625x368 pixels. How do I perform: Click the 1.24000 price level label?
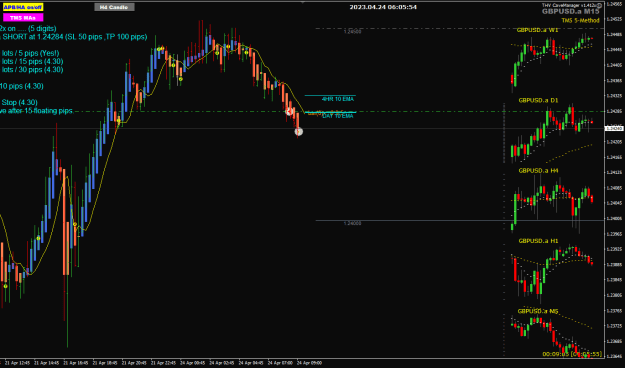click(x=352, y=223)
